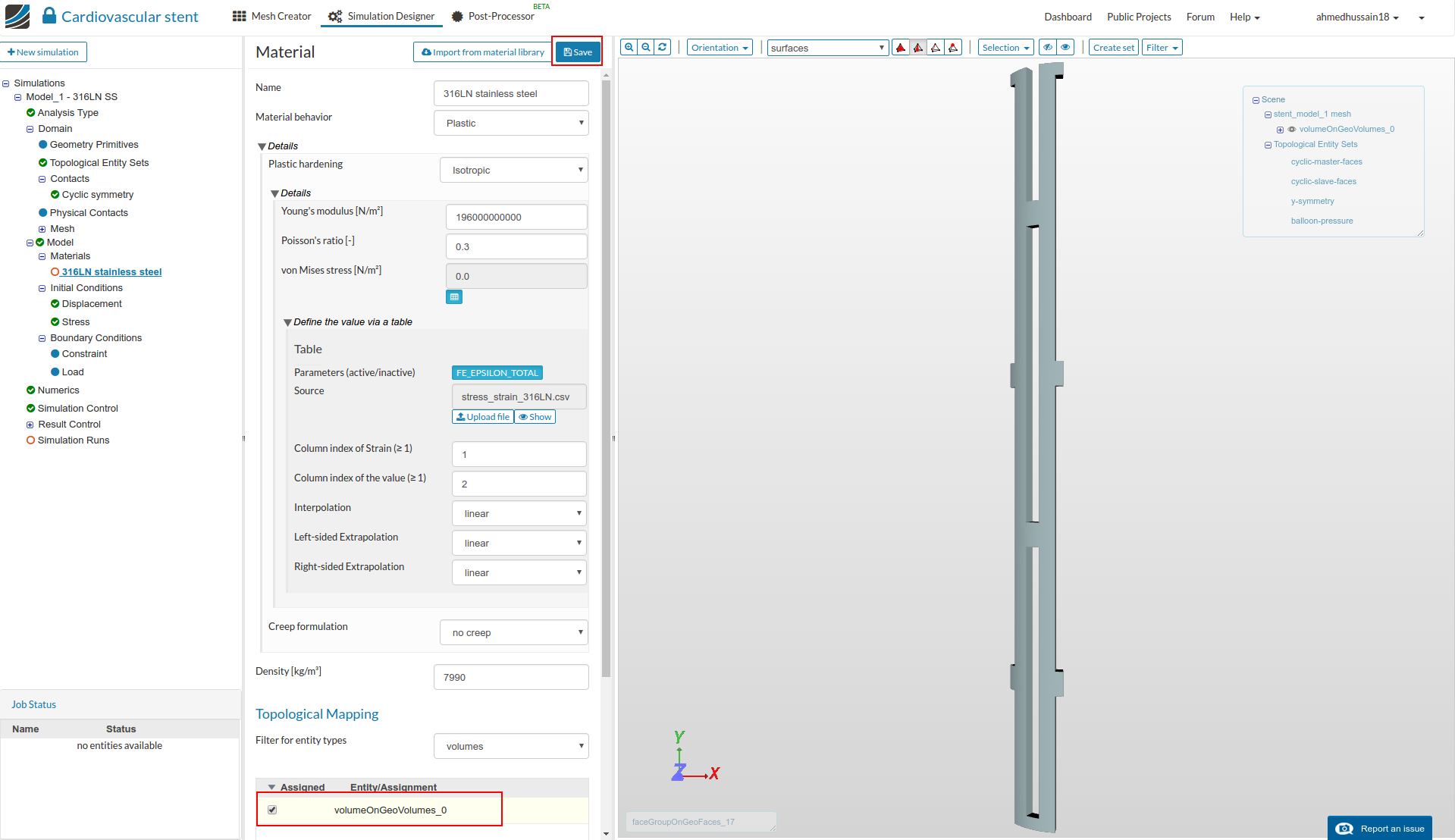Collapse the Model_1 - 316LN SS node
Image resolution: width=1455 pixels, height=840 pixels.
point(18,98)
